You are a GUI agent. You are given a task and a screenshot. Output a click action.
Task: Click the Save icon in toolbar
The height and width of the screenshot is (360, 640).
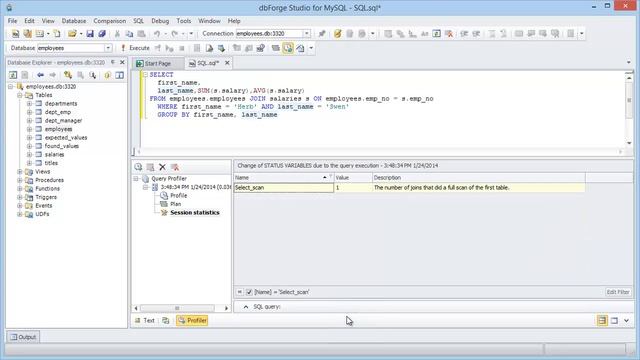click(90, 34)
